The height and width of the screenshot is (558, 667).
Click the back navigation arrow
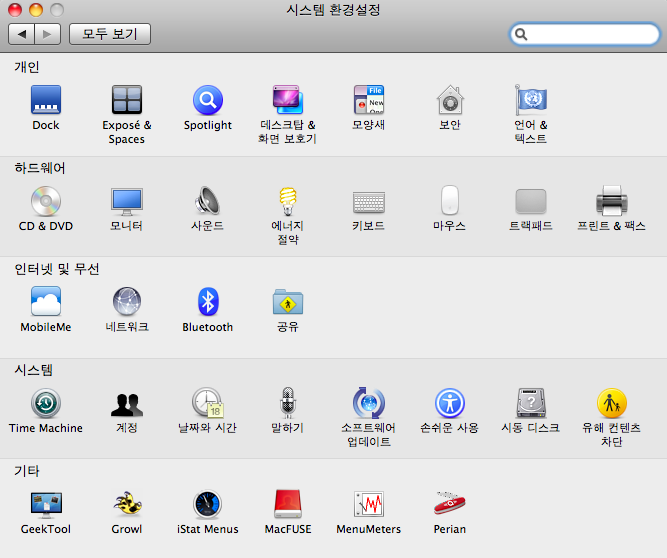22,34
